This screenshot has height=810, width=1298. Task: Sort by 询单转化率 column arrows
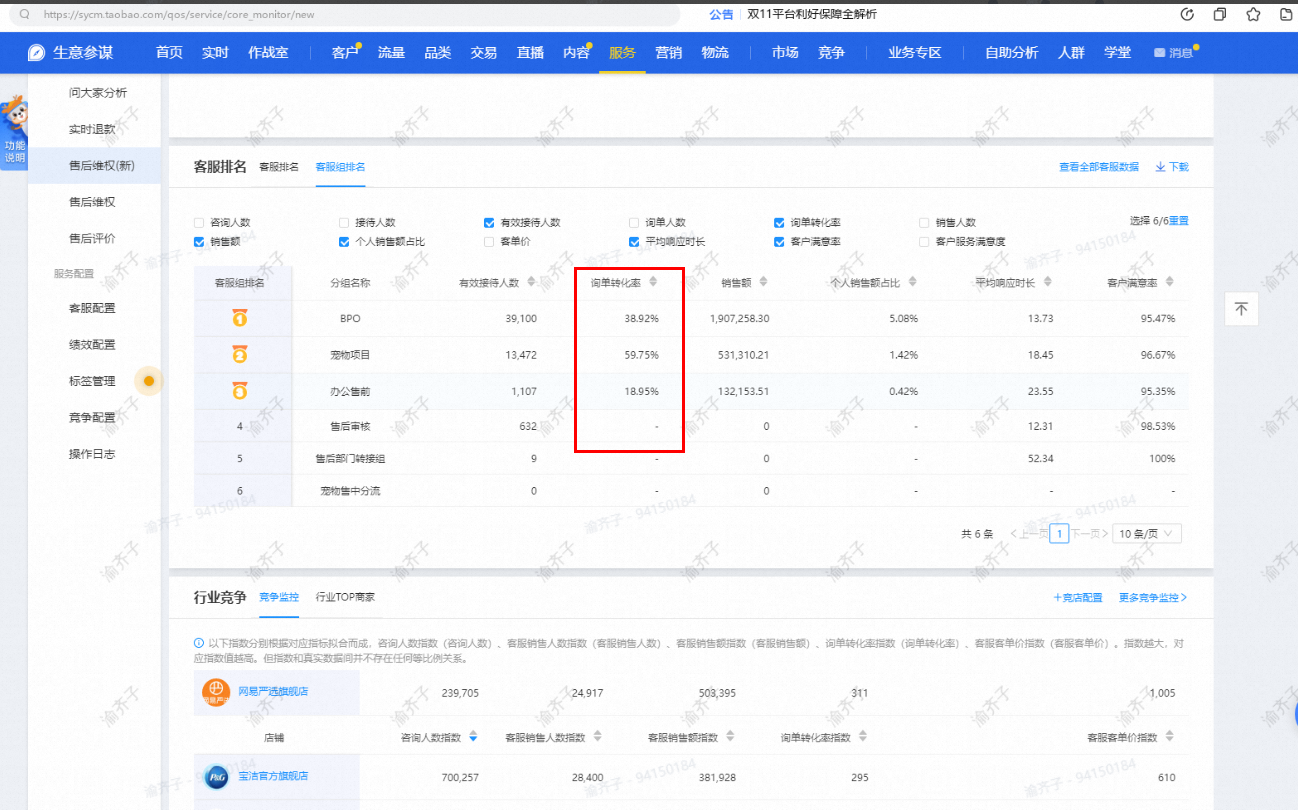pyautogui.click(x=653, y=283)
